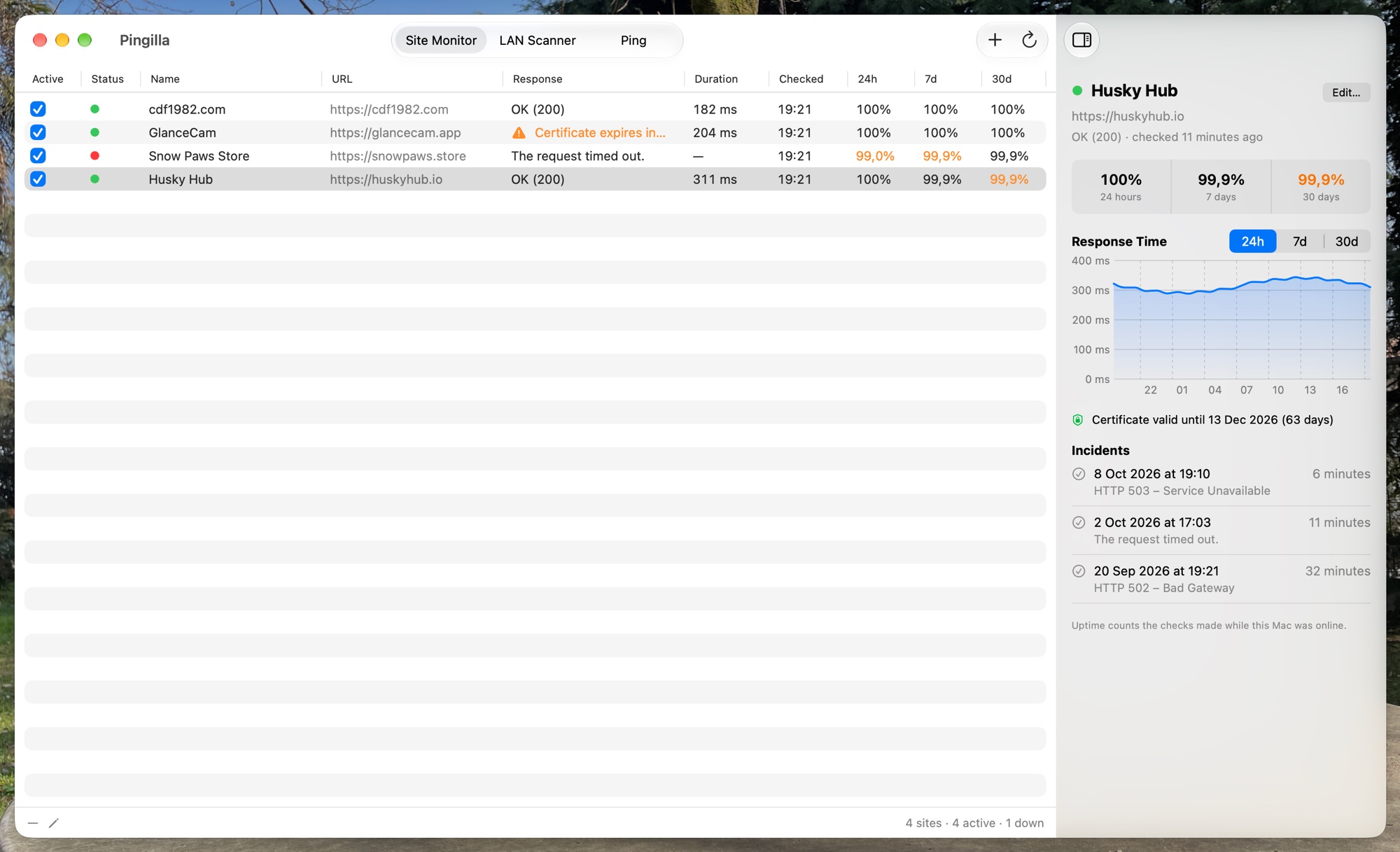Toggle the detail sidebar panel
Image resolution: width=1400 pixels, height=852 pixels.
click(x=1081, y=40)
